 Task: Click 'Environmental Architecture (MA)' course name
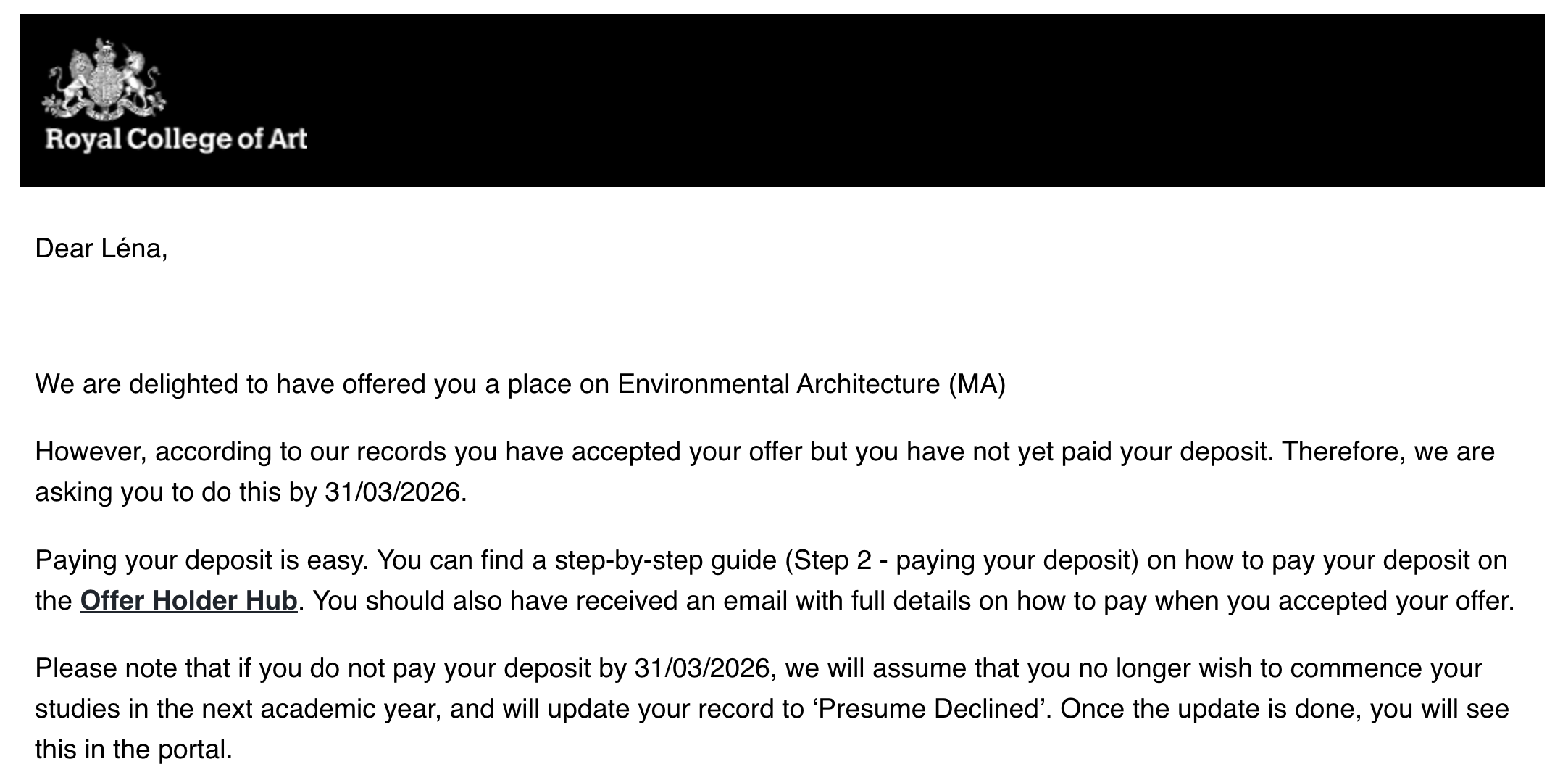tap(811, 384)
